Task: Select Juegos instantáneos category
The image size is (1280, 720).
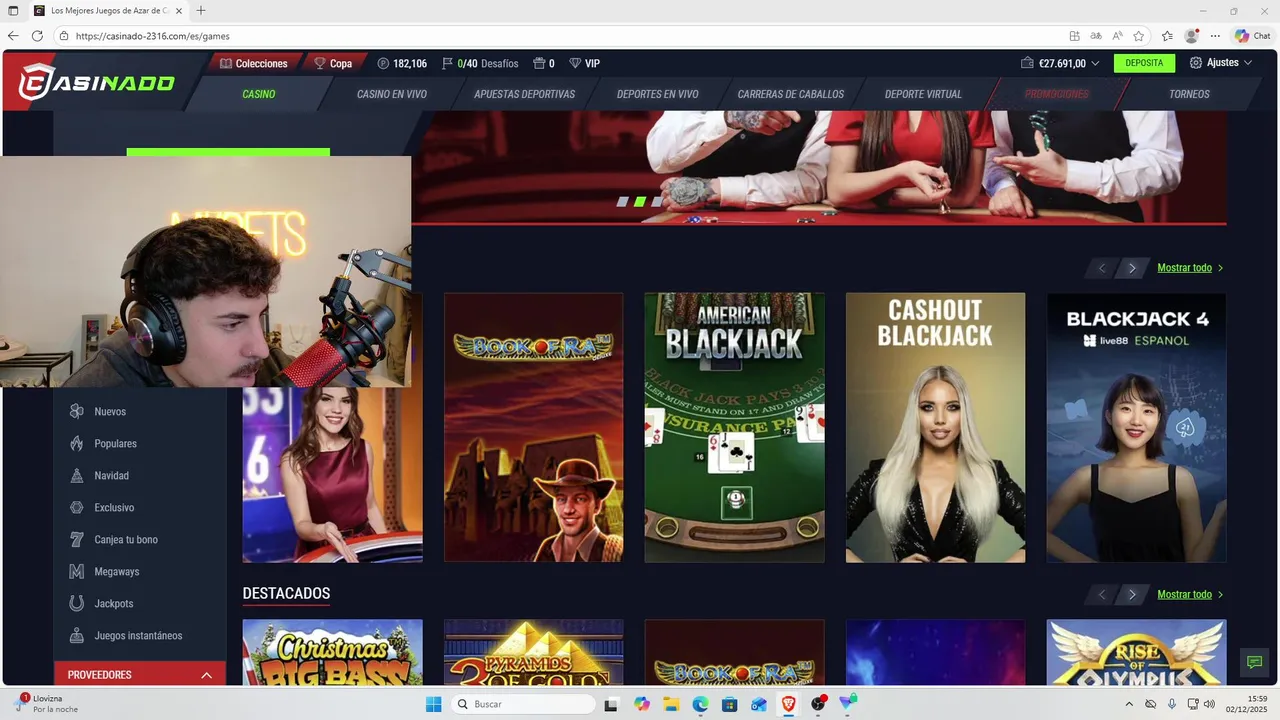Action: tap(138, 635)
